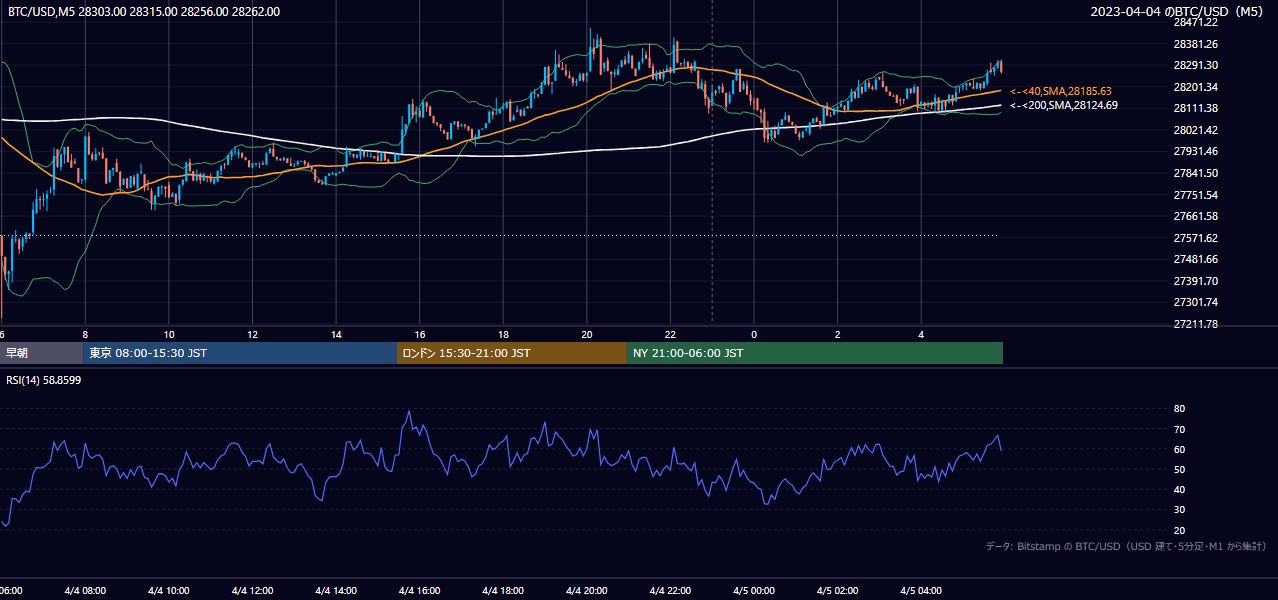Click the 4/4 16:00 time axis label

[419, 591]
